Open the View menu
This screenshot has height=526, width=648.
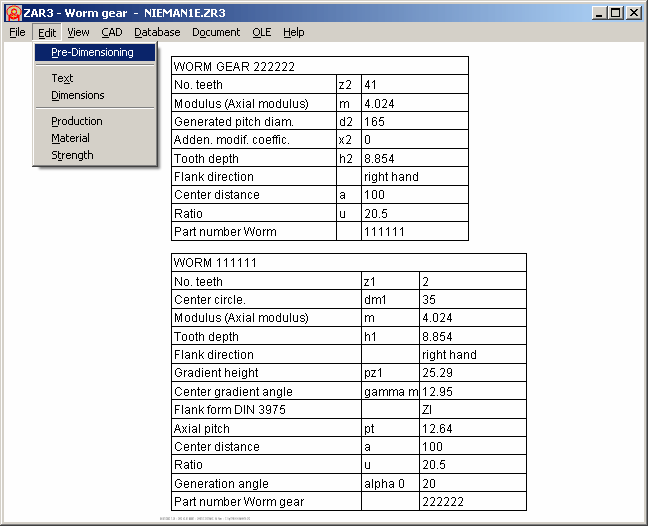click(78, 32)
